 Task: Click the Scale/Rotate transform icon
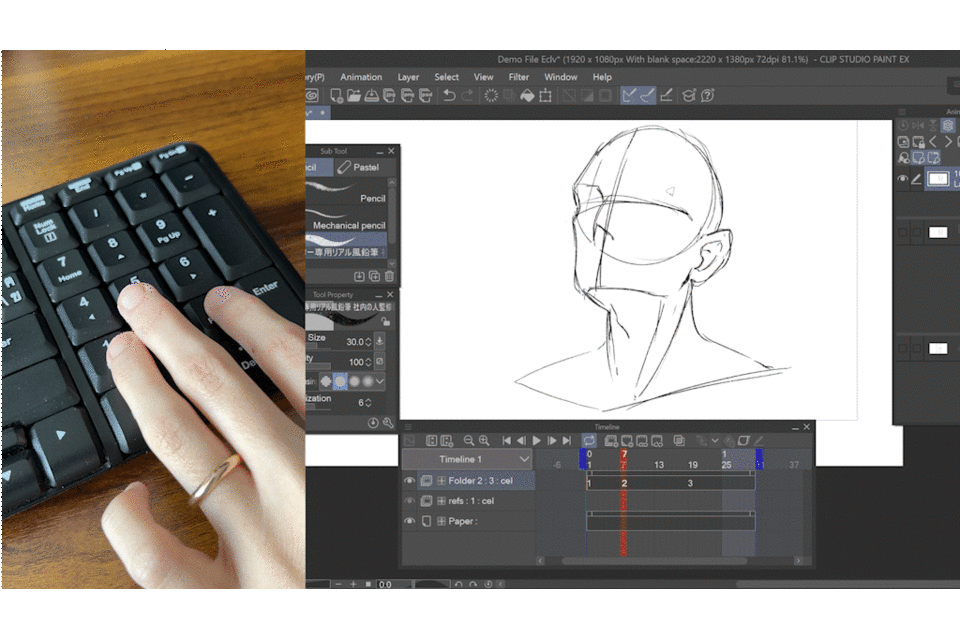(x=545, y=95)
